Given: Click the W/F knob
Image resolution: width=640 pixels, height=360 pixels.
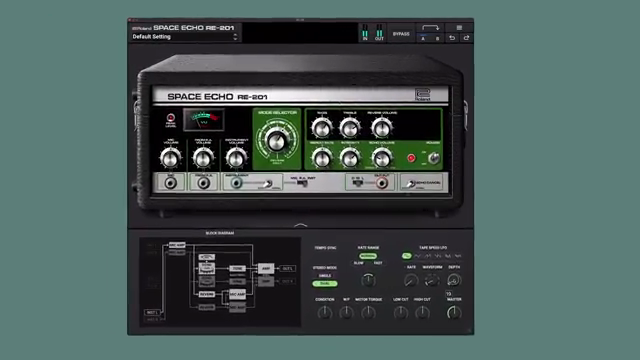Looking at the screenshot, I should tap(346, 313).
